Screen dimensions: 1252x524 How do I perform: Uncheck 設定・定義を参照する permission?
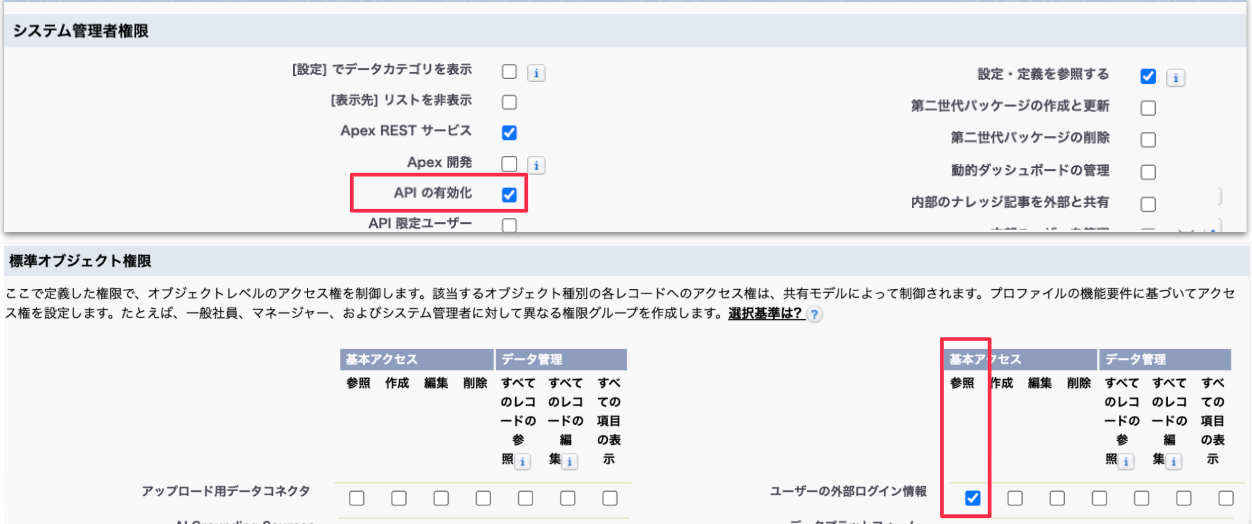(1148, 76)
